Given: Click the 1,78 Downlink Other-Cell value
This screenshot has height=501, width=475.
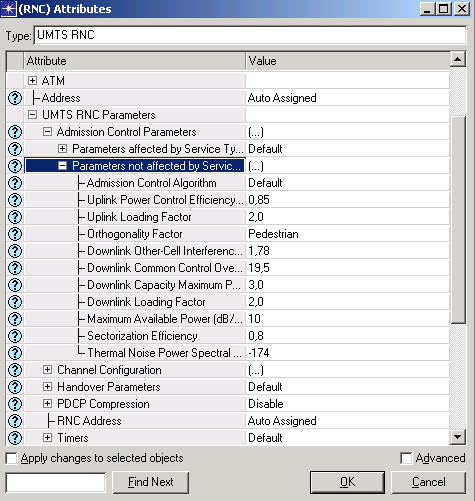Looking at the screenshot, I should point(259,251).
